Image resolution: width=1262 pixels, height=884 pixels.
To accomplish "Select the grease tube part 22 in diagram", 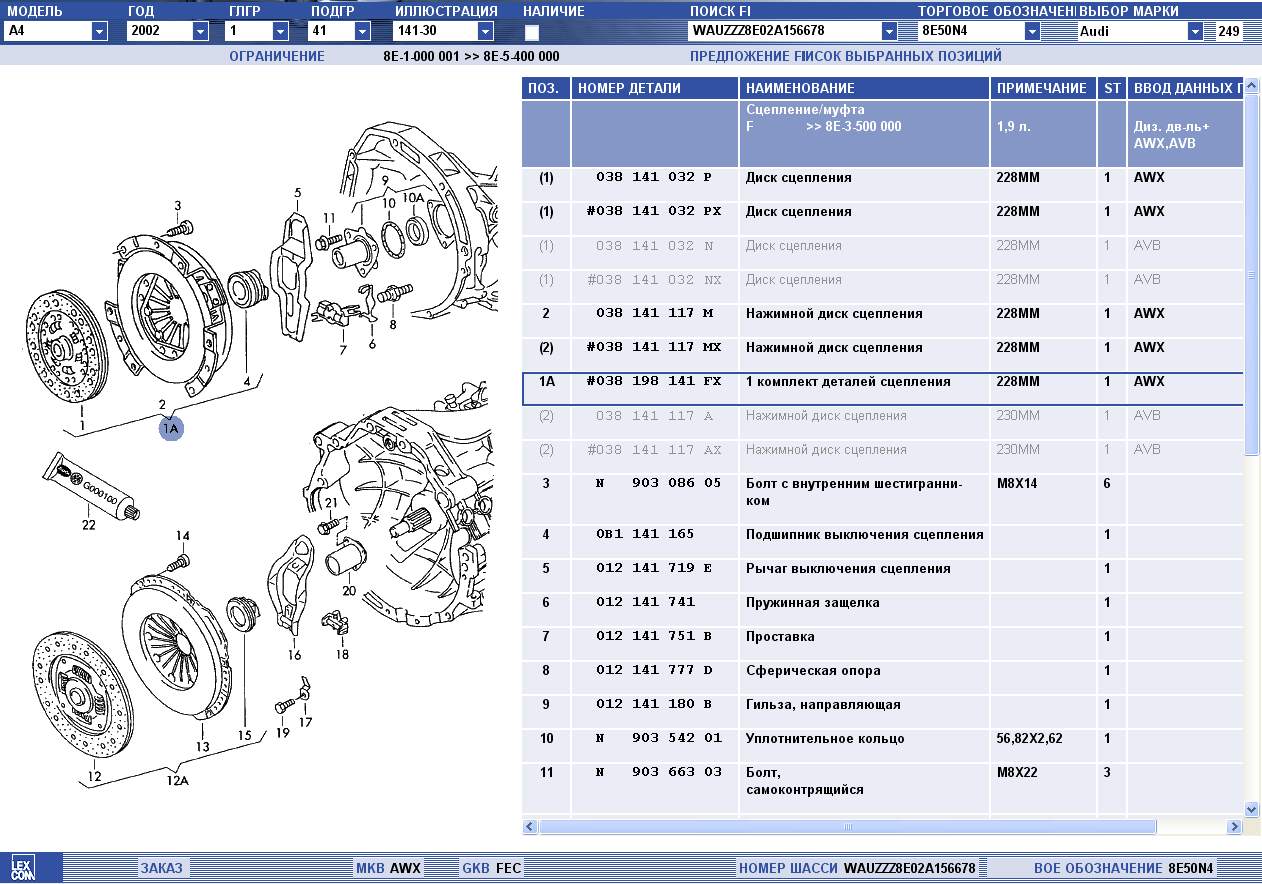I will (x=89, y=486).
